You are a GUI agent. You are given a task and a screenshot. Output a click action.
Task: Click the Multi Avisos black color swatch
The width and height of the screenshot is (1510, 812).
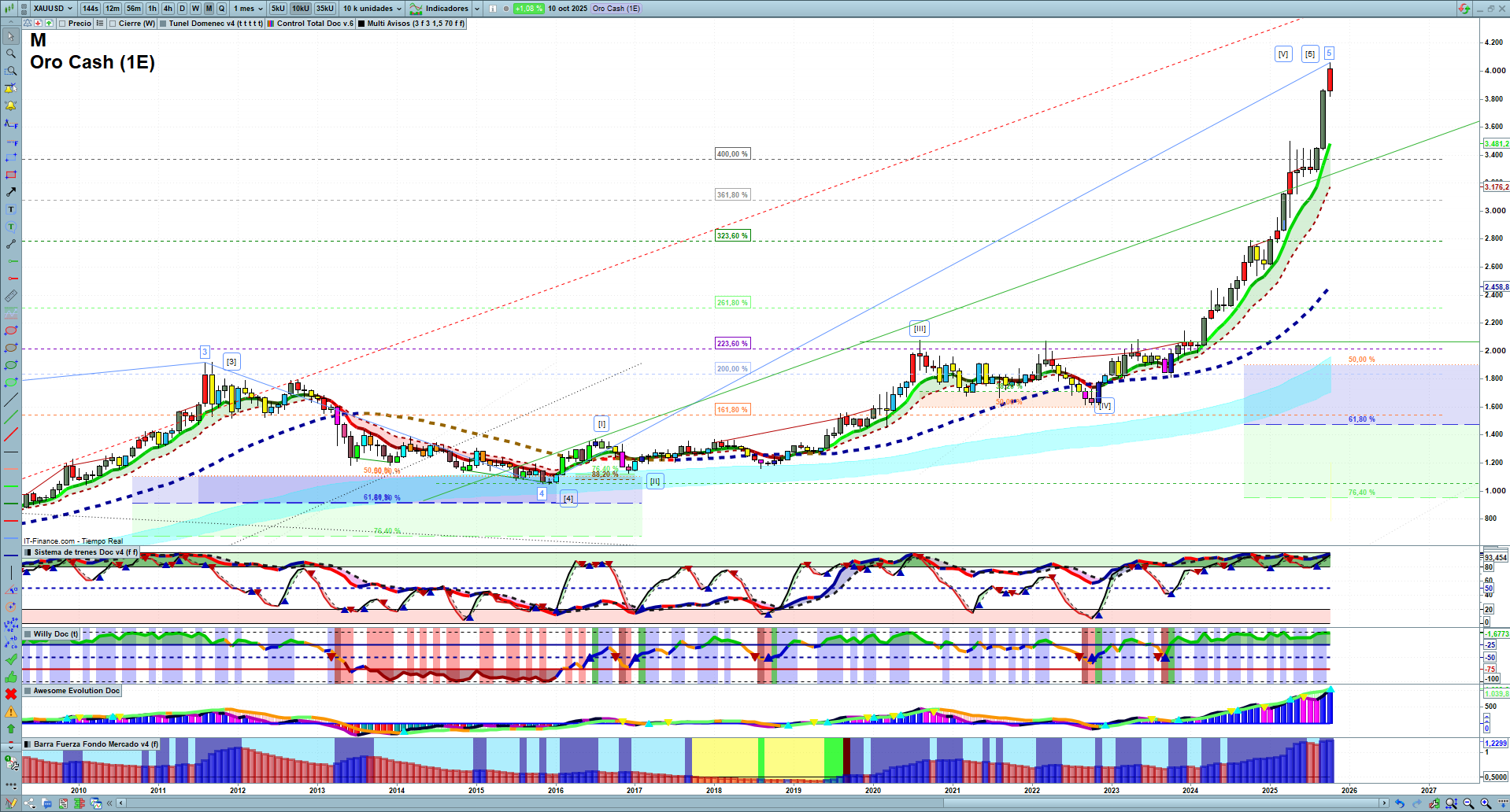tap(361, 24)
